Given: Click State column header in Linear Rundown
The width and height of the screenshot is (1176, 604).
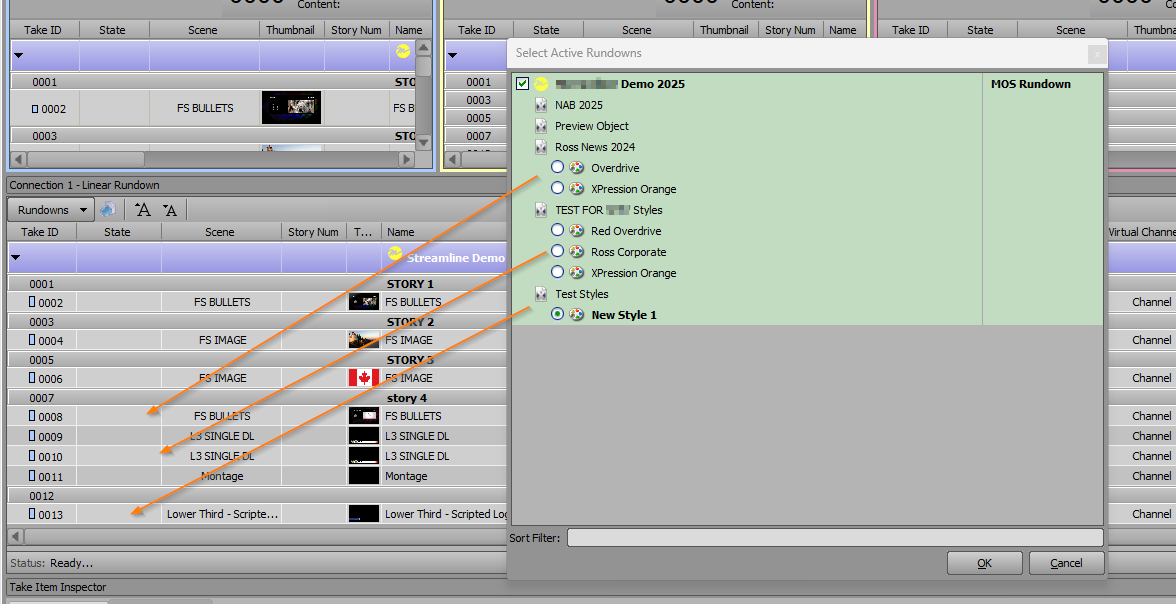Looking at the screenshot, I should tap(117, 233).
